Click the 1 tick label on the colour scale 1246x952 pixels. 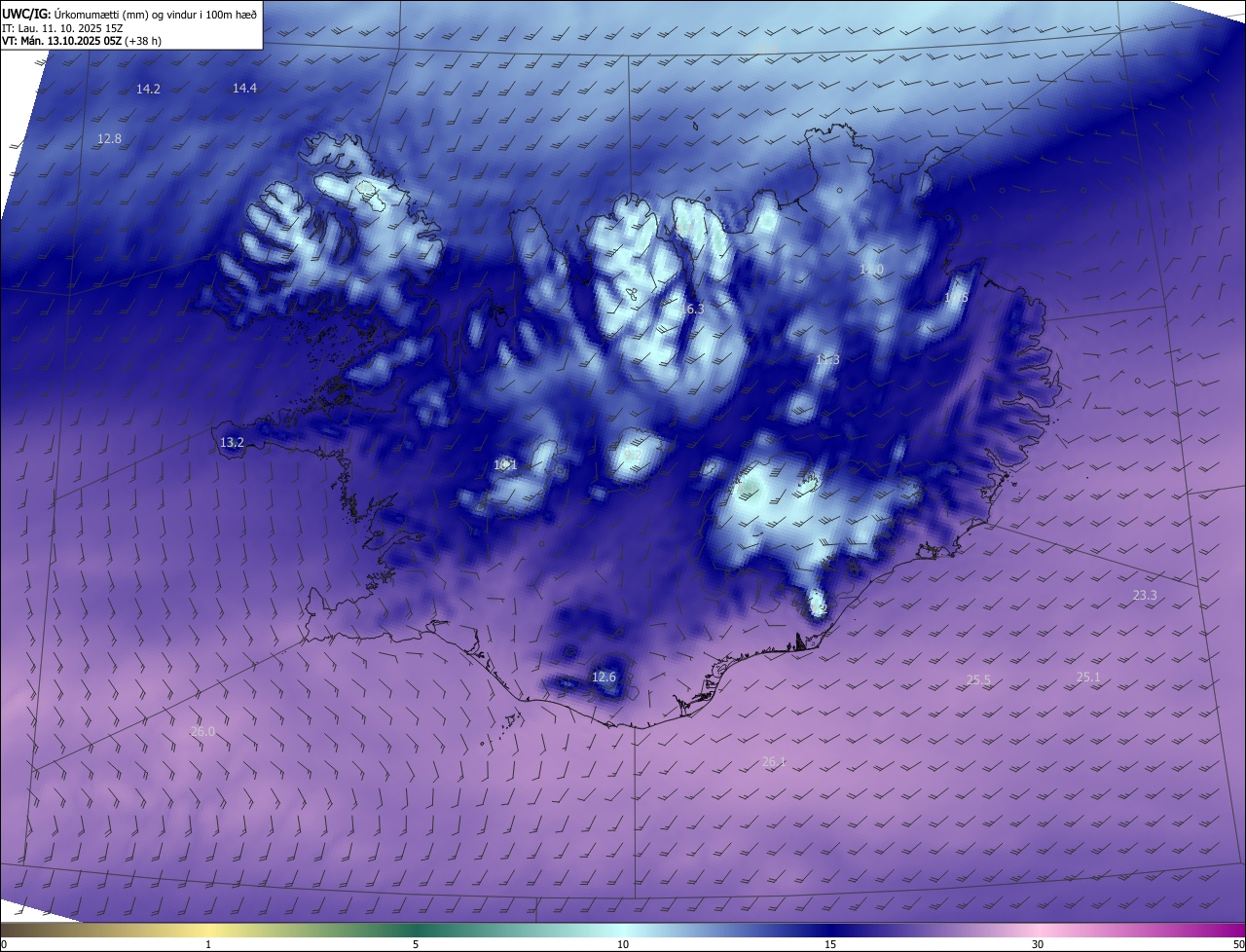point(208,944)
